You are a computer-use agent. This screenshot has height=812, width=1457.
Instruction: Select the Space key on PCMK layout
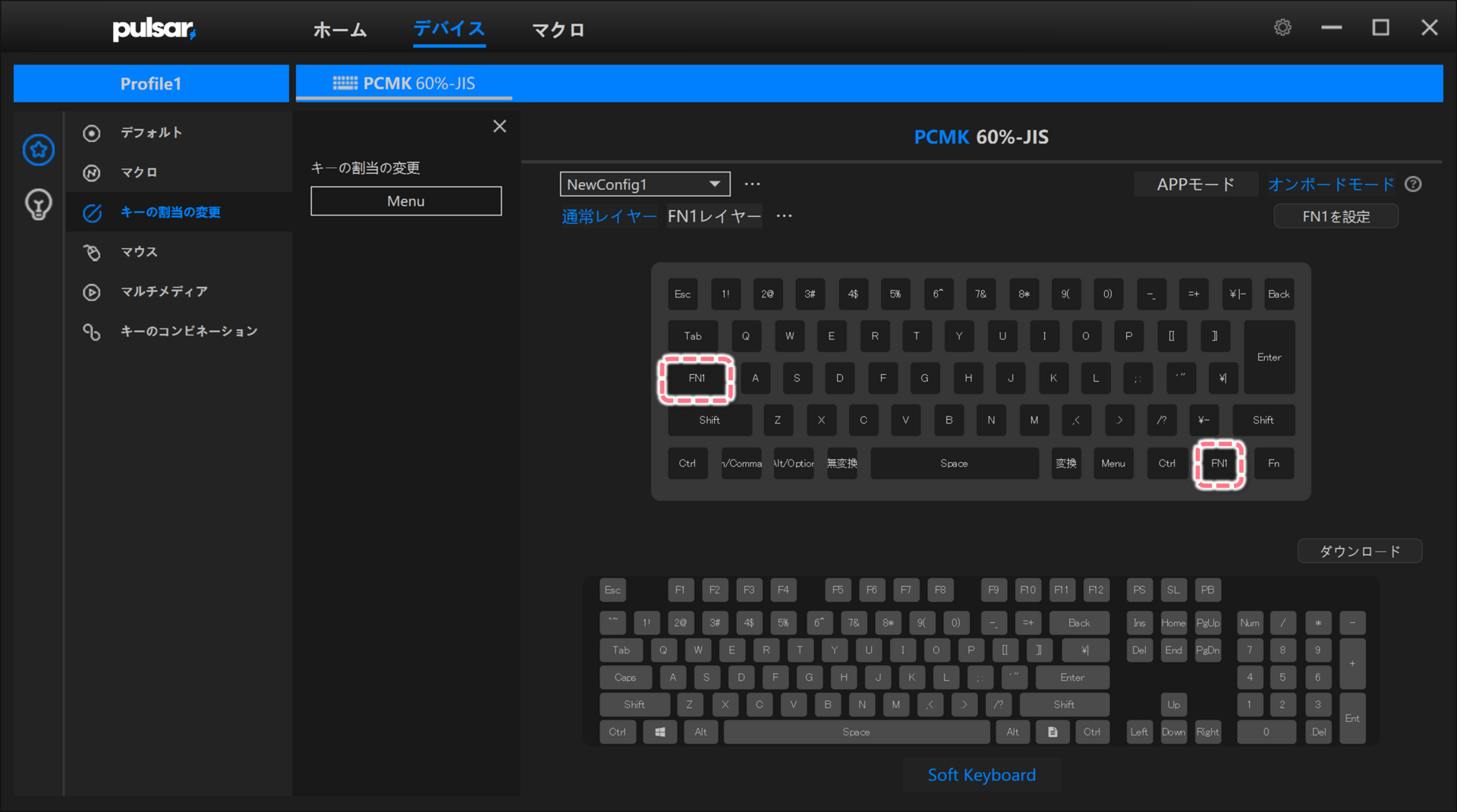pyautogui.click(x=954, y=464)
